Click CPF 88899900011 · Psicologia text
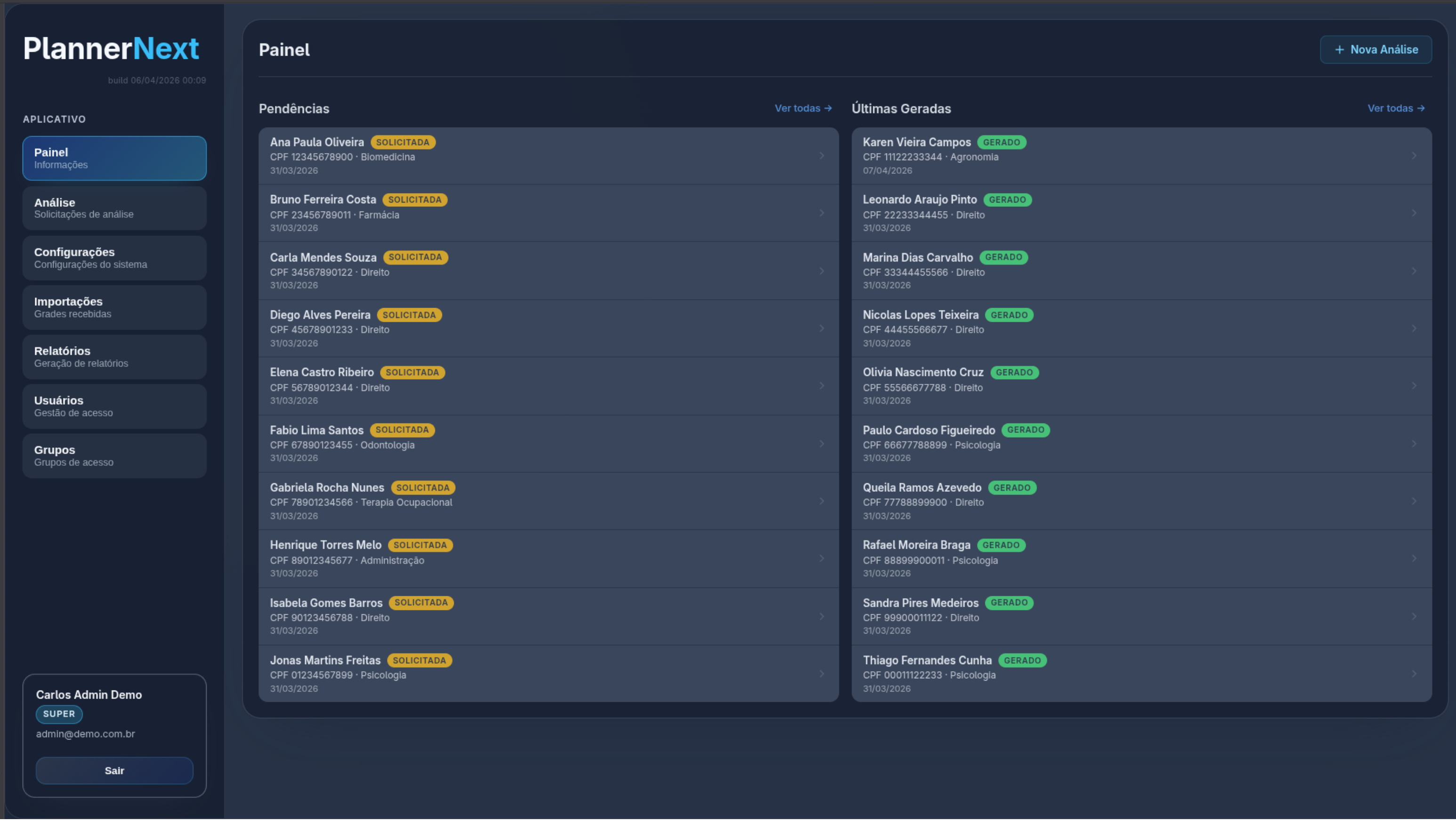1456x821 pixels. click(x=930, y=561)
